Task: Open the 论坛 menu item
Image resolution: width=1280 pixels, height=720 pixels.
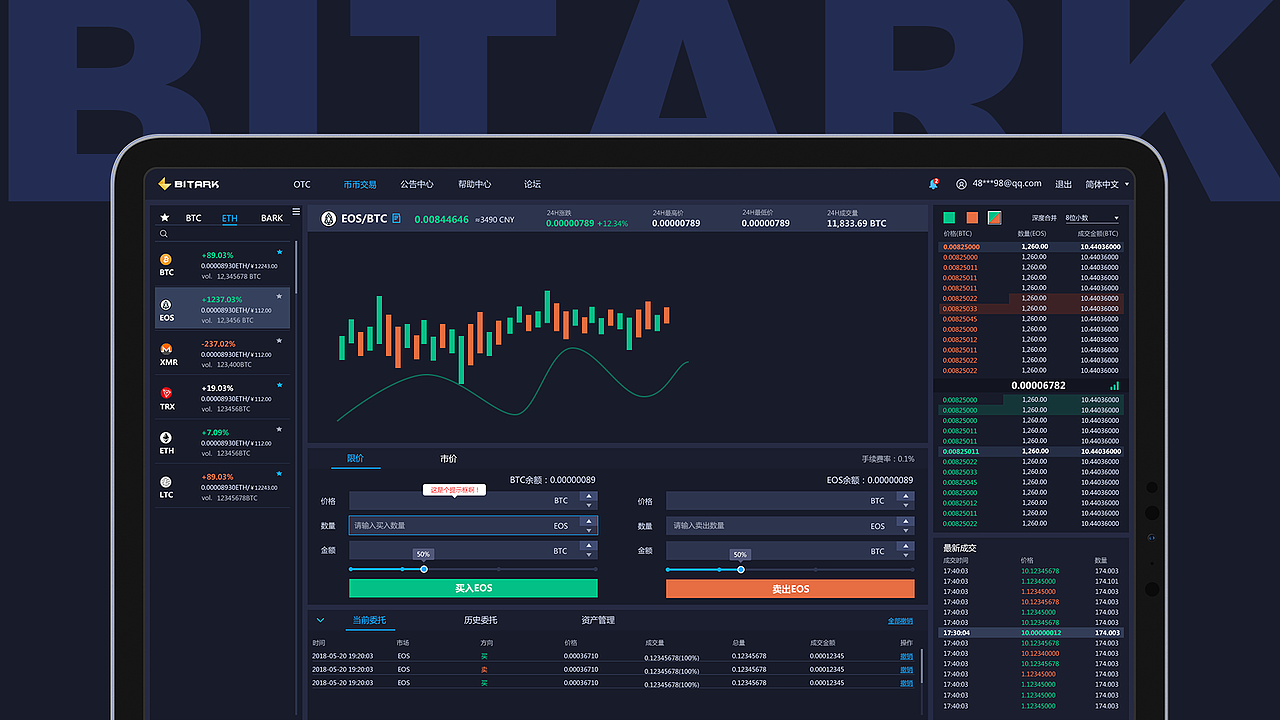Action: pyautogui.click(x=532, y=184)
